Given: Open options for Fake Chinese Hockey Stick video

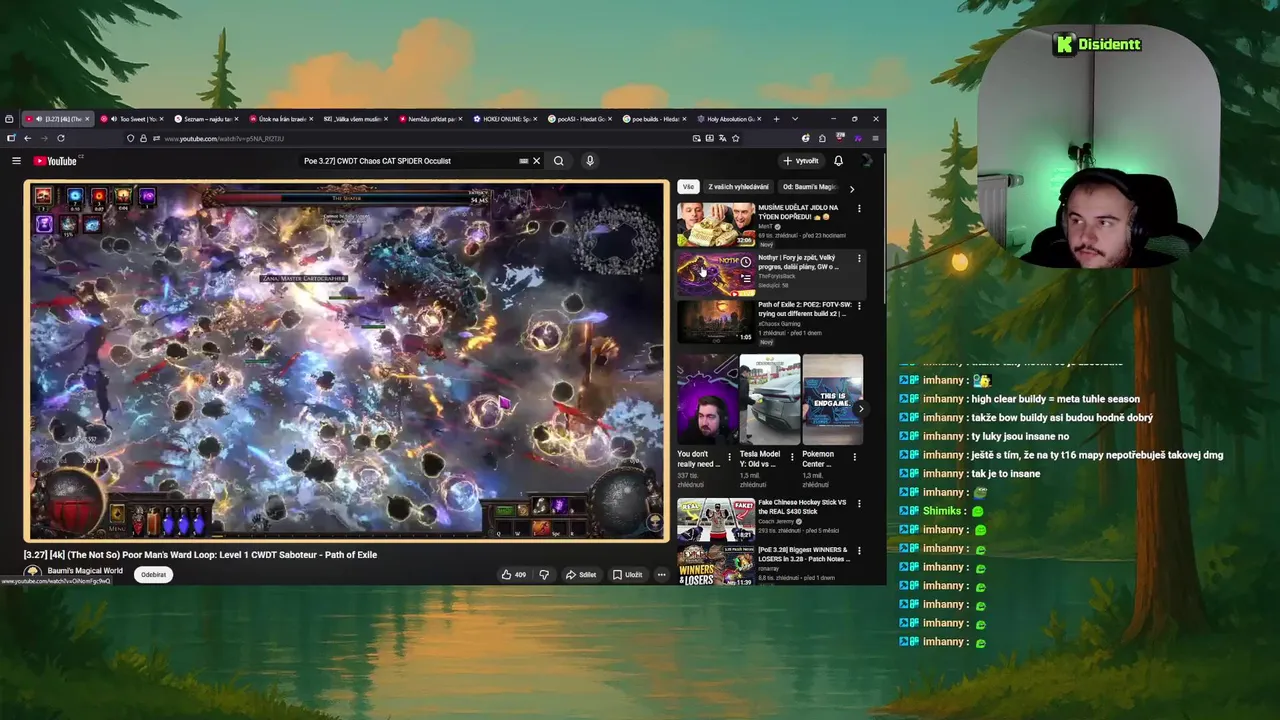Looking at the screenshot, I should [859, 503].
